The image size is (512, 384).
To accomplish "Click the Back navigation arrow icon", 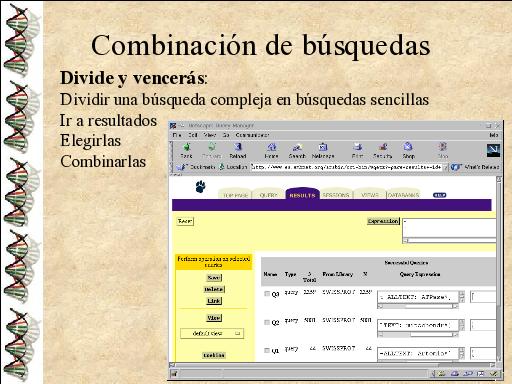I will point(187,147).
